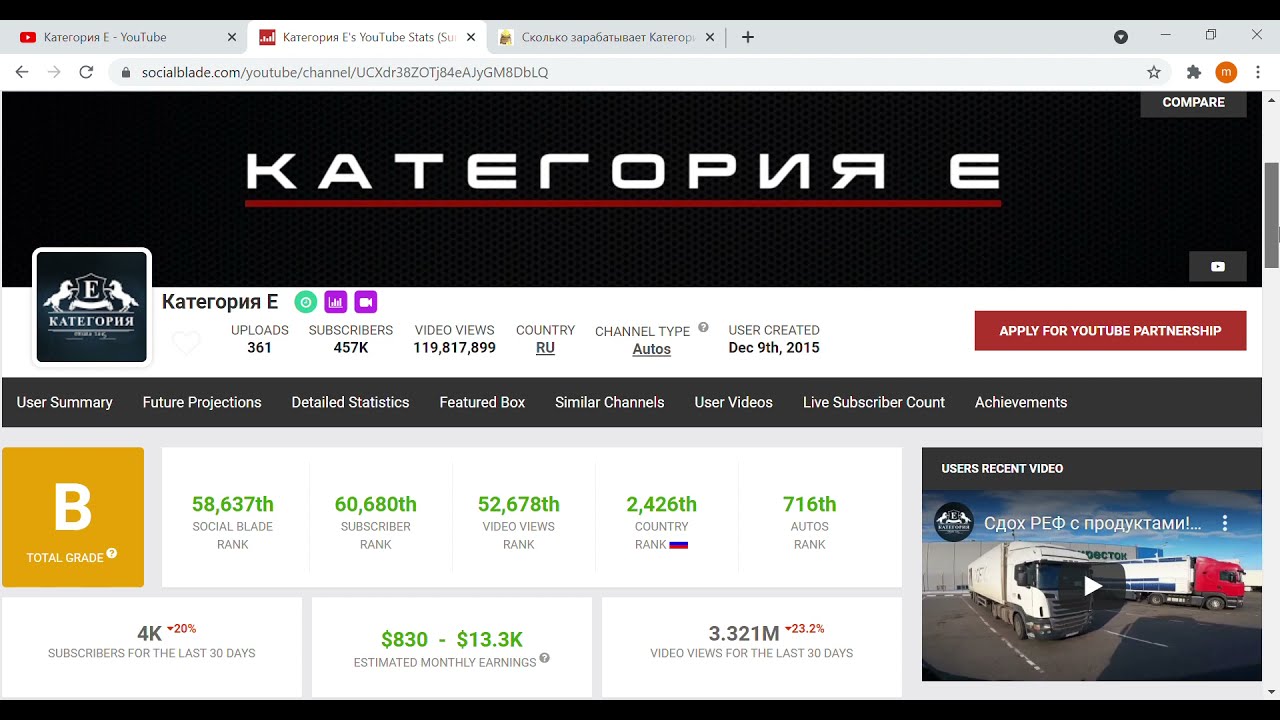Close the YouTube Stats Social Blade tab
Image resolution: width=1280 pixels, height=720 pixels.
click(x=471, y=37)
